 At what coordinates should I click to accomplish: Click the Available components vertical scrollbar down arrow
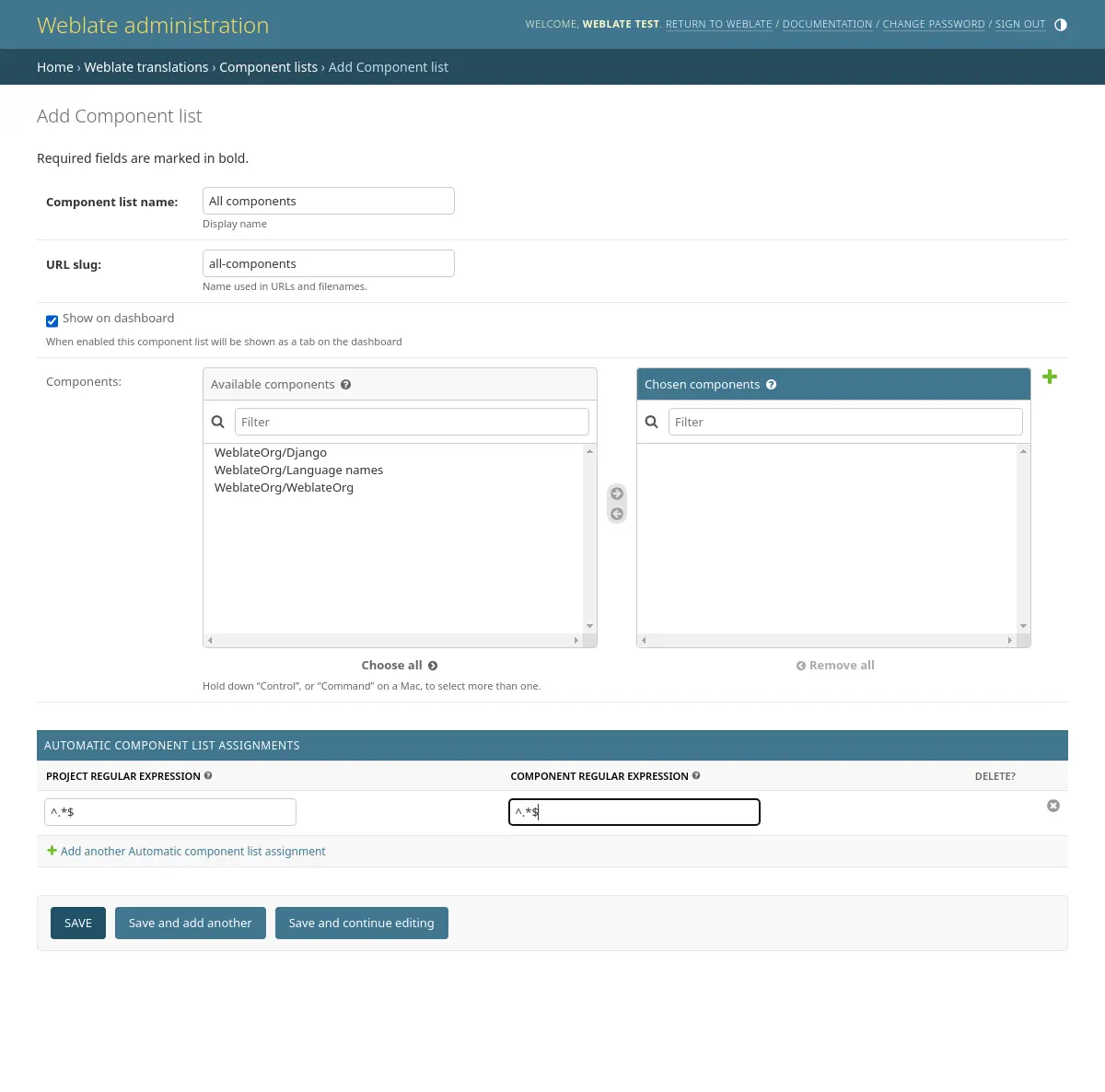(590, 626)
